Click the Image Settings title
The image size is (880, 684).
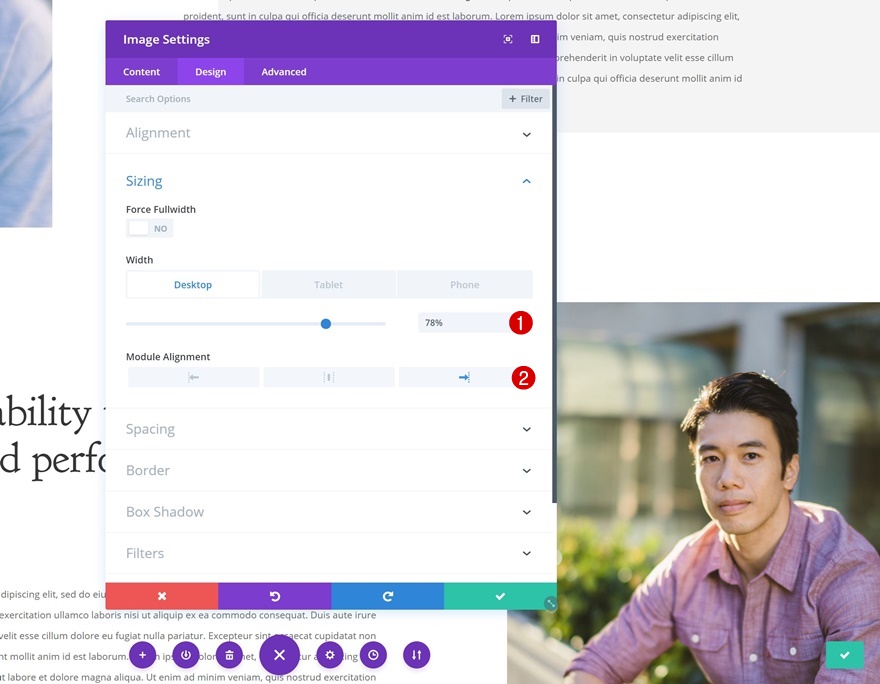coord(166,39)
